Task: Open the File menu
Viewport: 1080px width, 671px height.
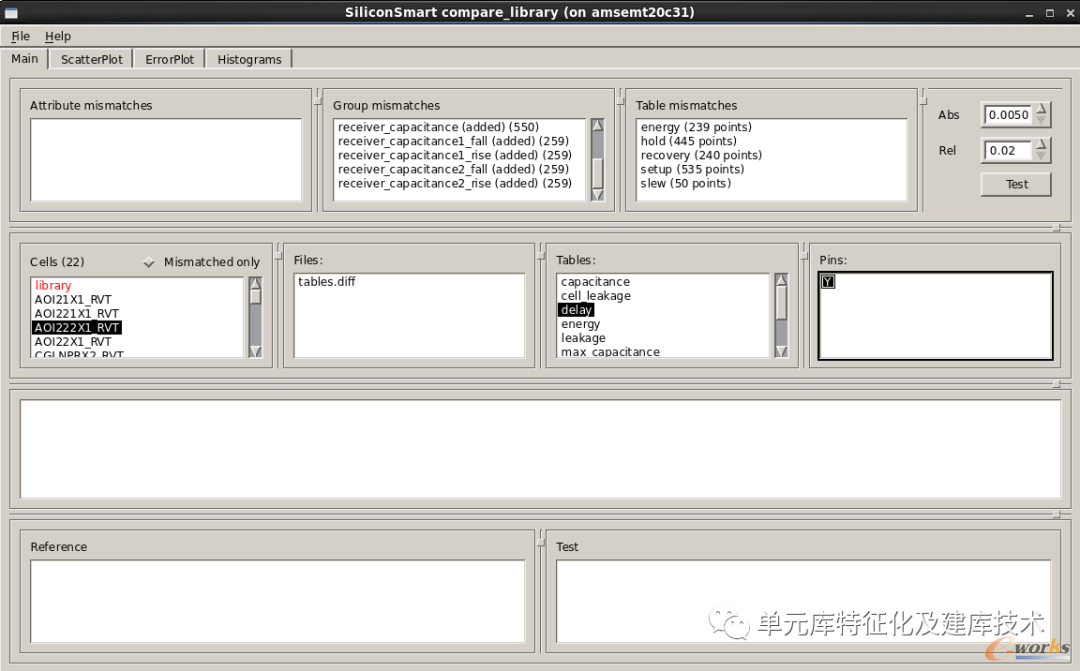Action: click(21, 37)
